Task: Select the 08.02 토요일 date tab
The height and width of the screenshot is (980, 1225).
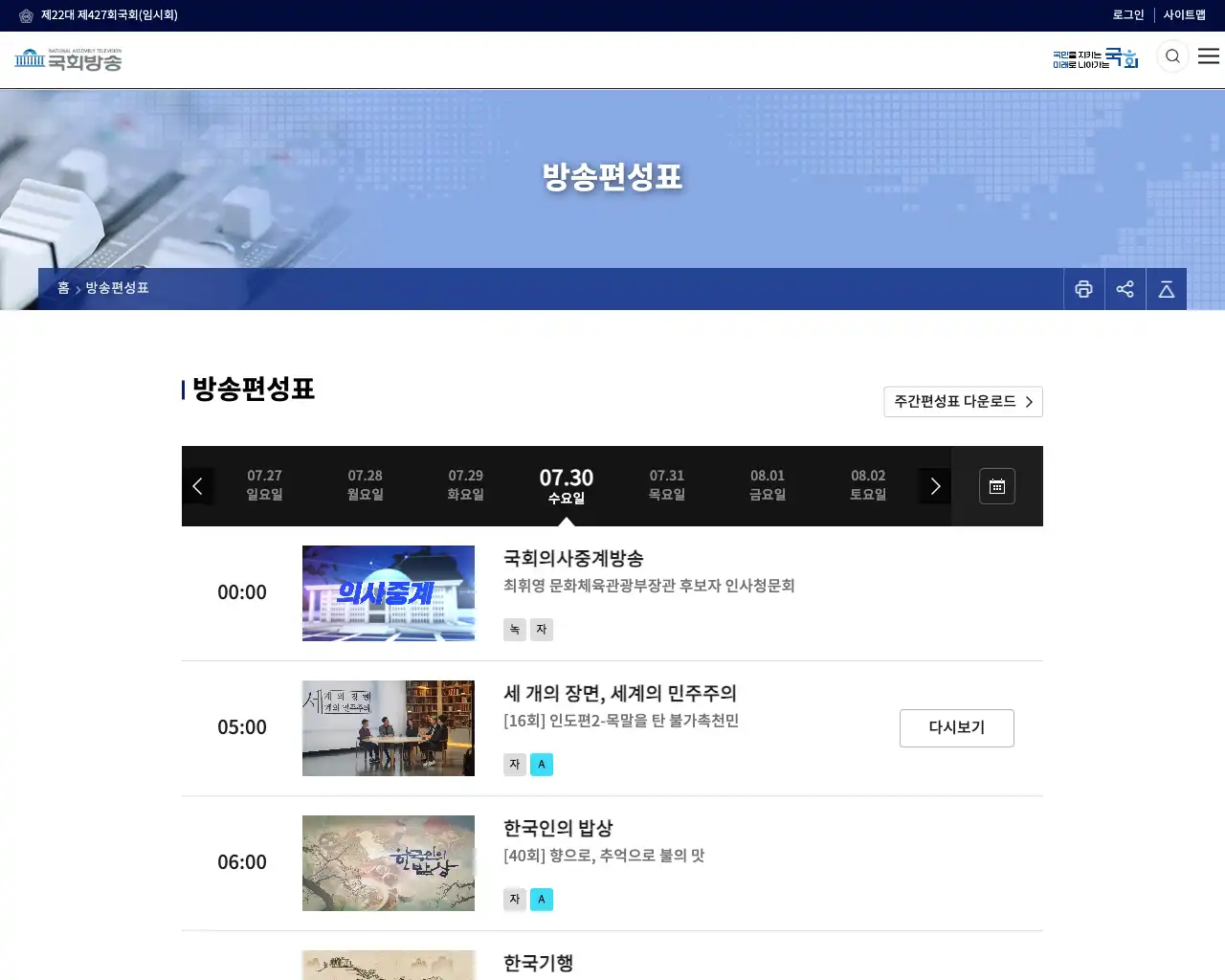Action: click(x=868, y=485)
